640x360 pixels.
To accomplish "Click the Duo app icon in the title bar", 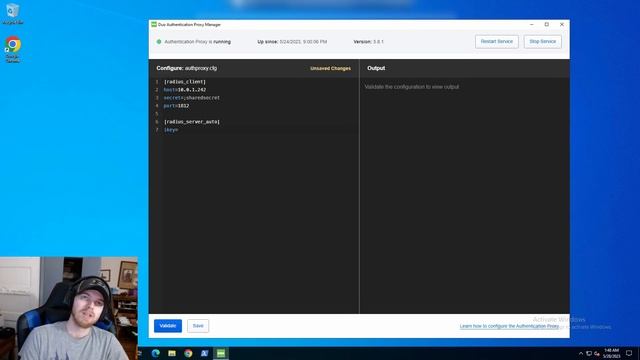I will (154, 24).
